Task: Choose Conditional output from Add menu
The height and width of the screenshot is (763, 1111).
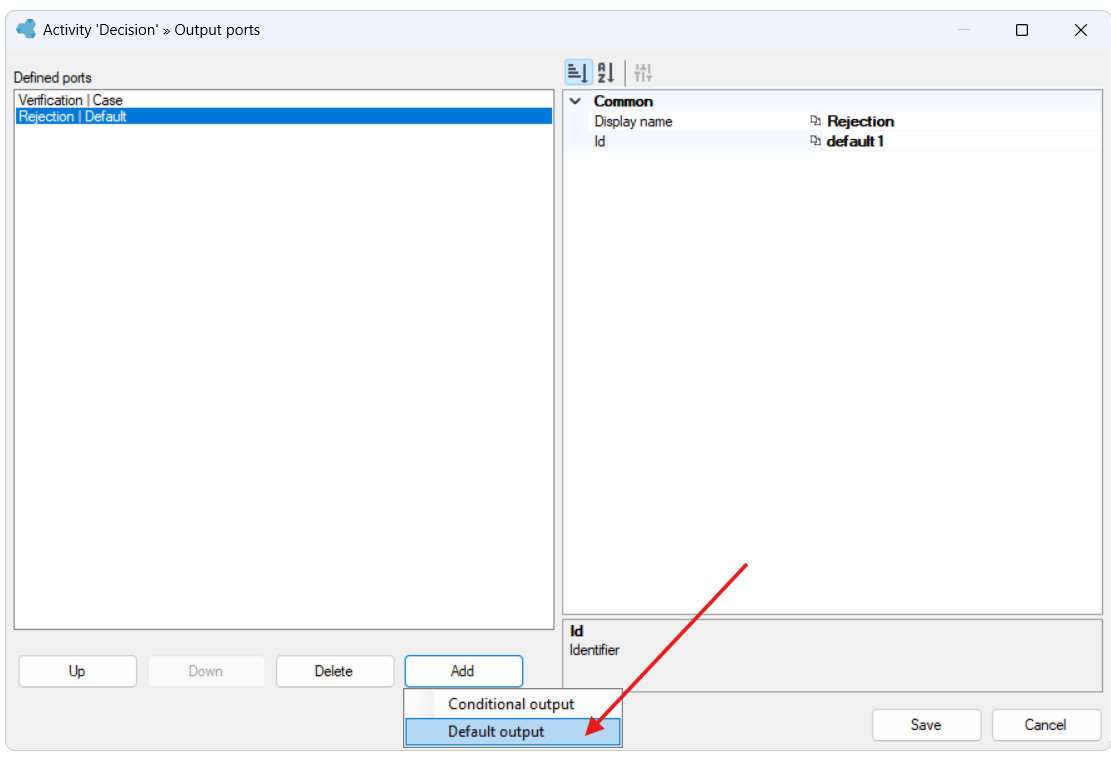Action: point(513,704)
